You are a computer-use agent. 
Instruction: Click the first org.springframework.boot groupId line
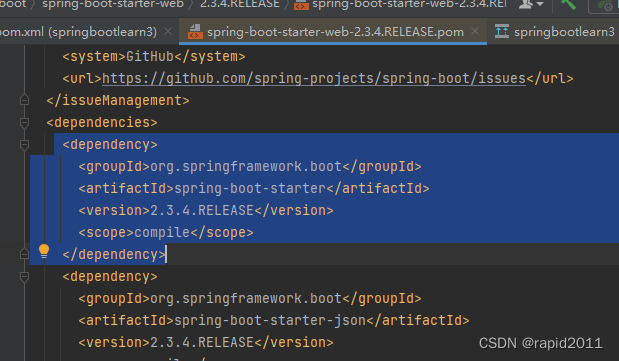click(x=250, y=166)
